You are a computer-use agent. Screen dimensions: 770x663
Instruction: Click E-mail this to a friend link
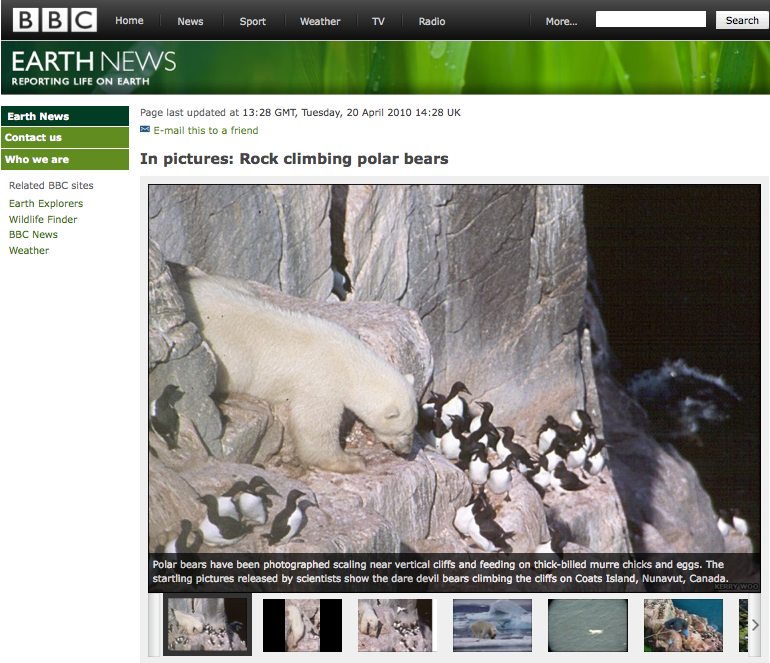click(x=206, y=130)
